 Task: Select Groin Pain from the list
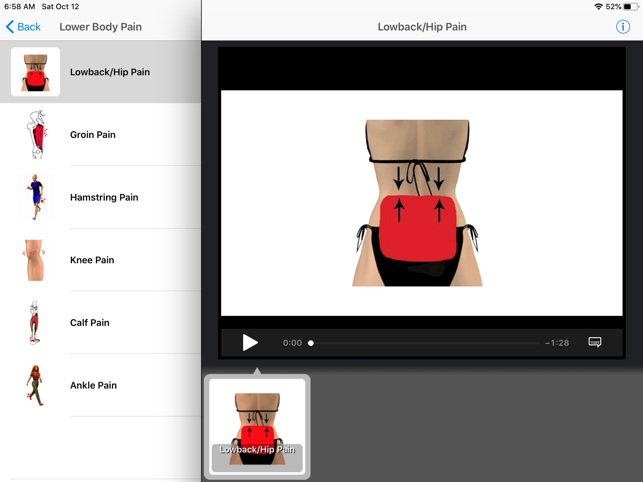(x=93, y=135)
